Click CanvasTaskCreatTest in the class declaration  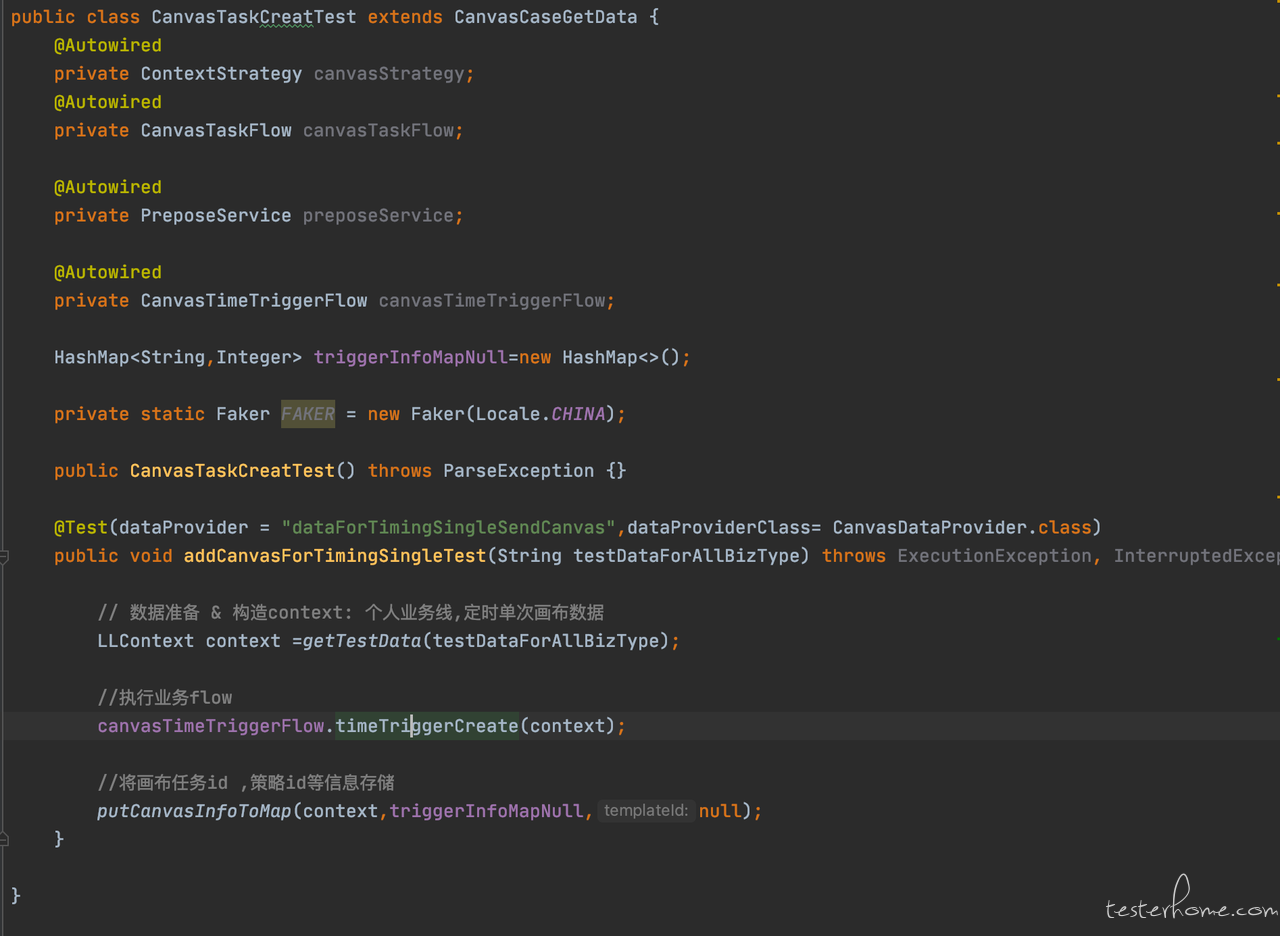coord(254,17)
